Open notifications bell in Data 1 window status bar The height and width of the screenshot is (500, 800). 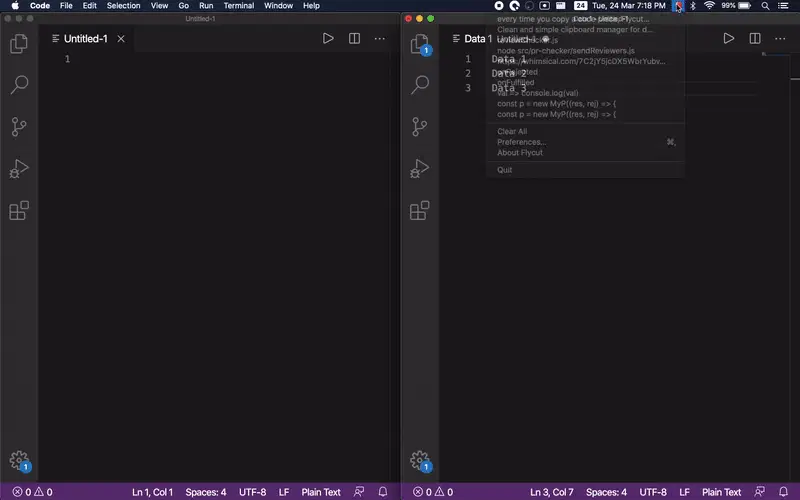(783, 492)
